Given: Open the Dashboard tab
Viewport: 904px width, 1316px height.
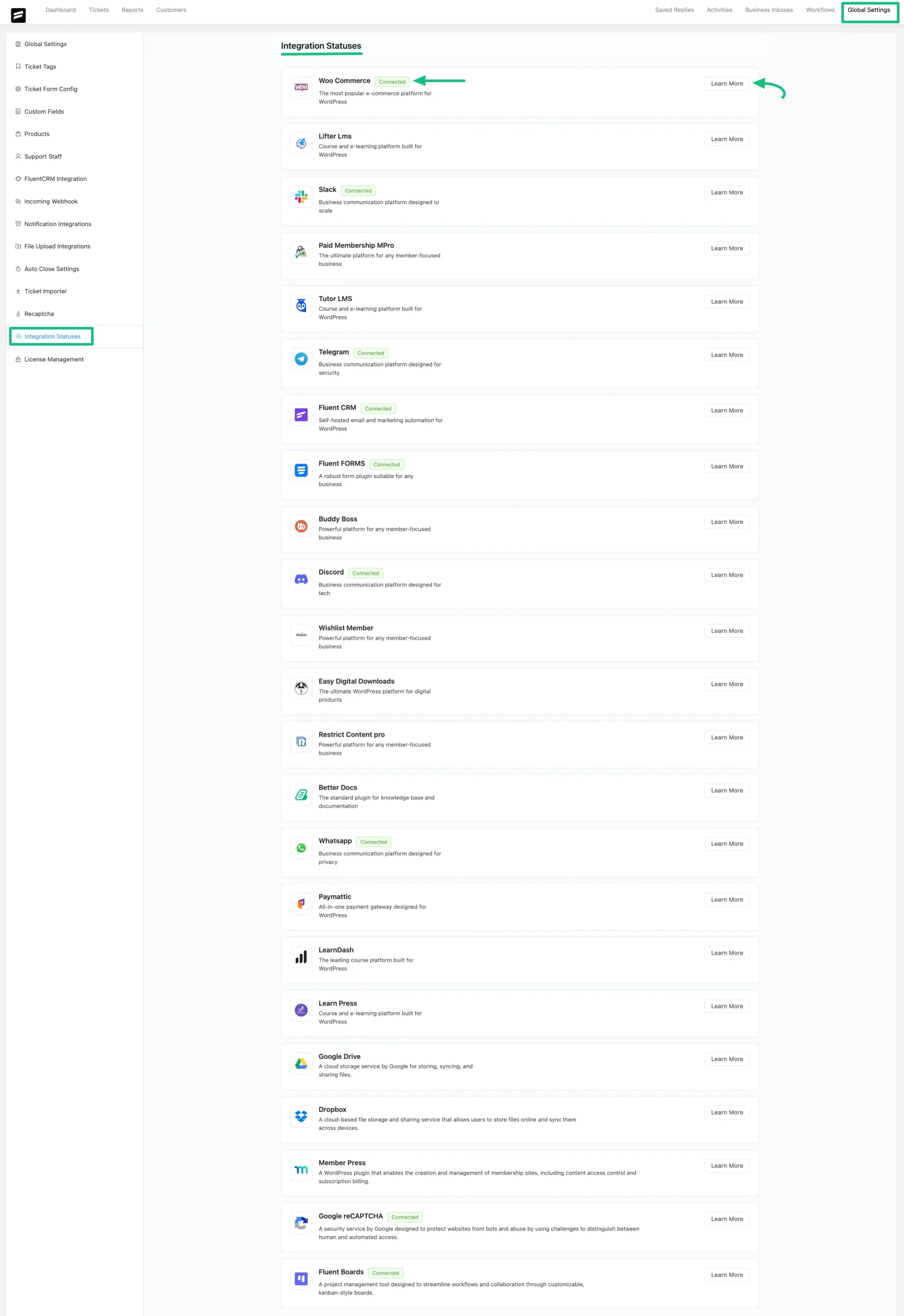Looking at the screenshot, I should [61, 10].
